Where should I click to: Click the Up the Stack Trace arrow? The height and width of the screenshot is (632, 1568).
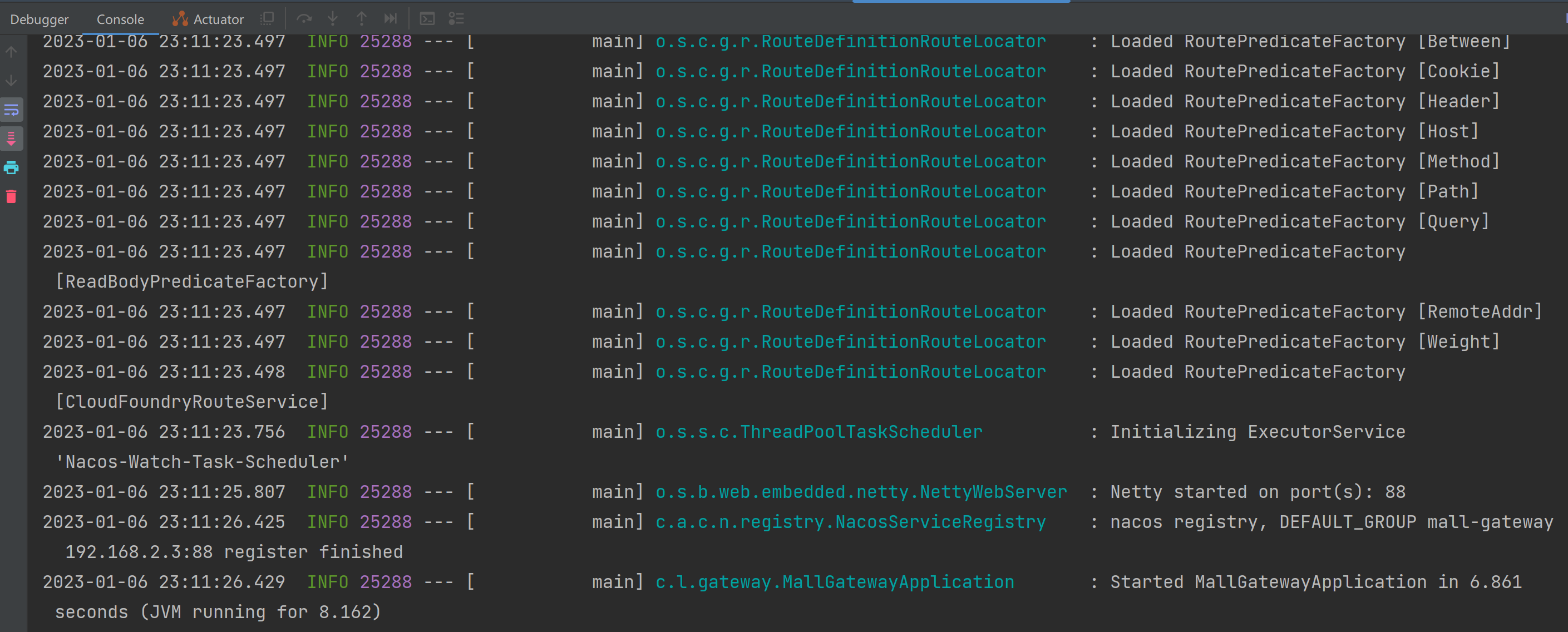12,52
